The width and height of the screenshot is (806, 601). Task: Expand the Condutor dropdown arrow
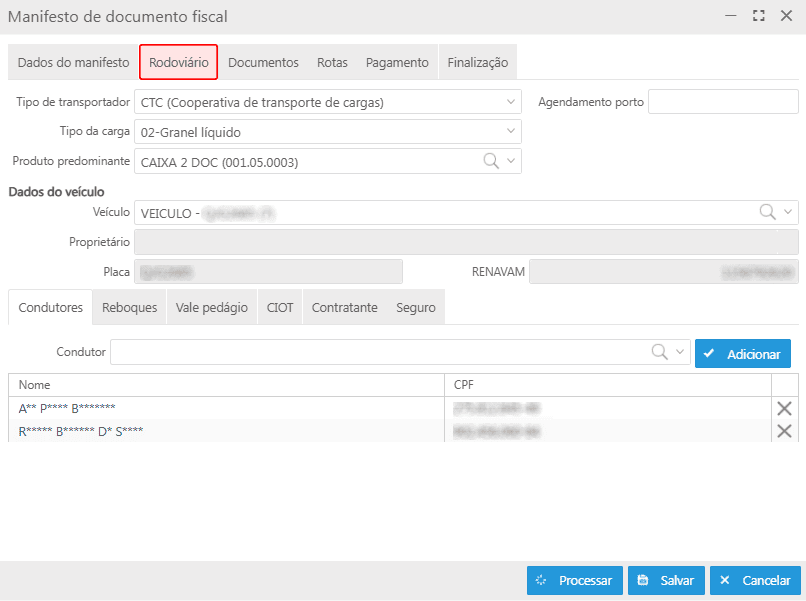(680, 352)
